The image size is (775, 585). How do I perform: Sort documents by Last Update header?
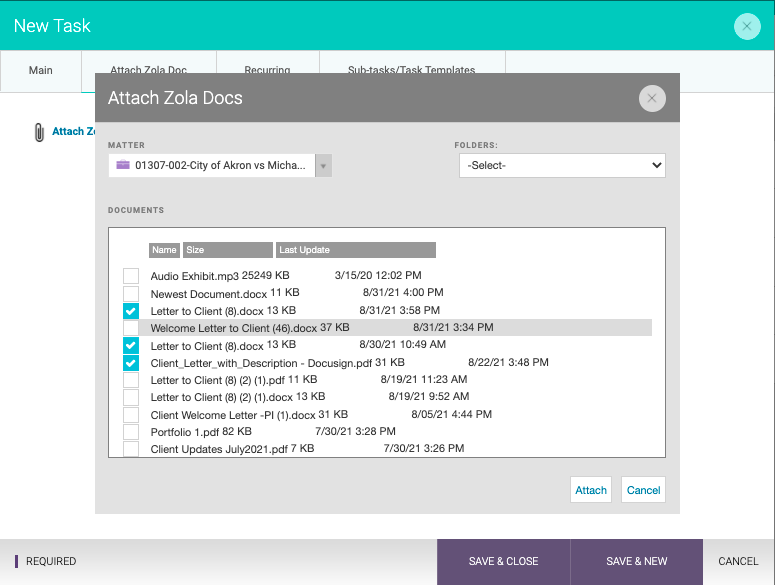pyautogui.click(x=356, y=250)
